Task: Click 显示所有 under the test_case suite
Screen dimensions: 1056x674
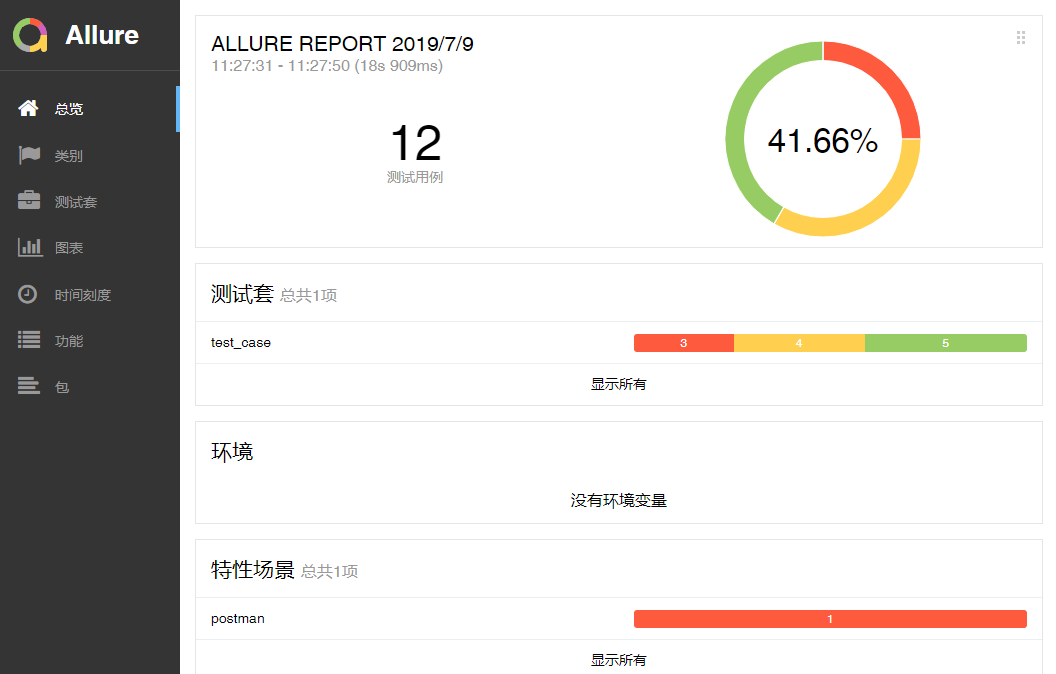Action: (618, 384)
